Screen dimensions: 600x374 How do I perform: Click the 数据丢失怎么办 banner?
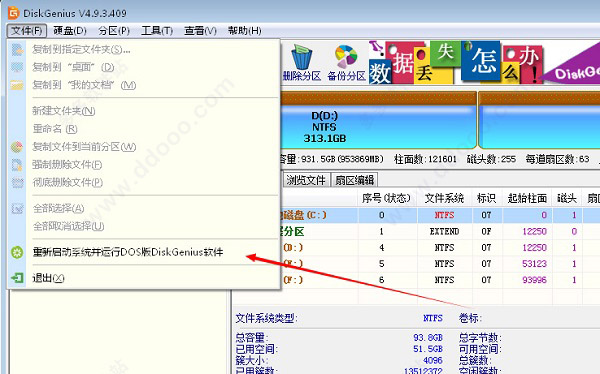[x=455, y=62]
